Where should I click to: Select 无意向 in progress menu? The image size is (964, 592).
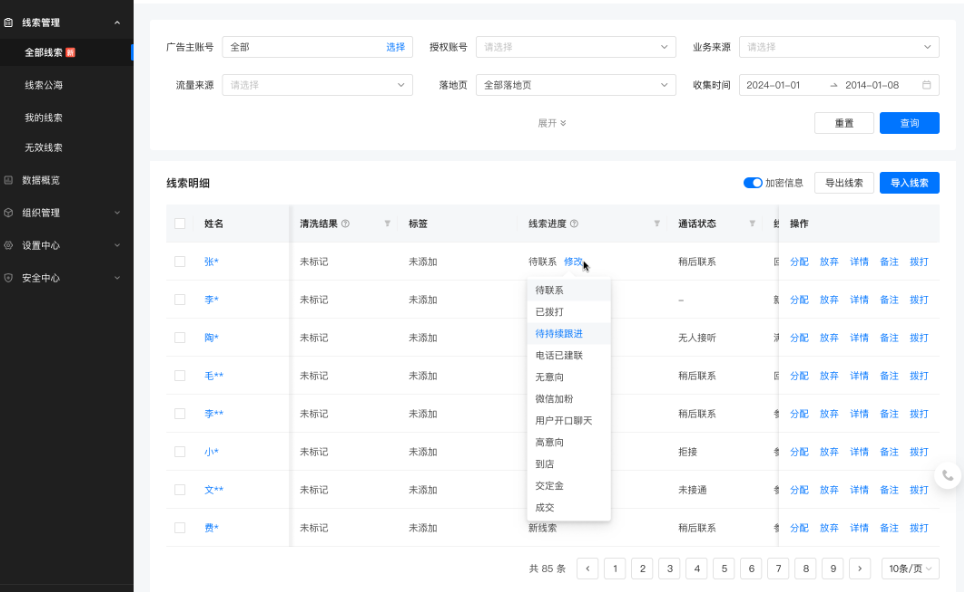point(569,377)
